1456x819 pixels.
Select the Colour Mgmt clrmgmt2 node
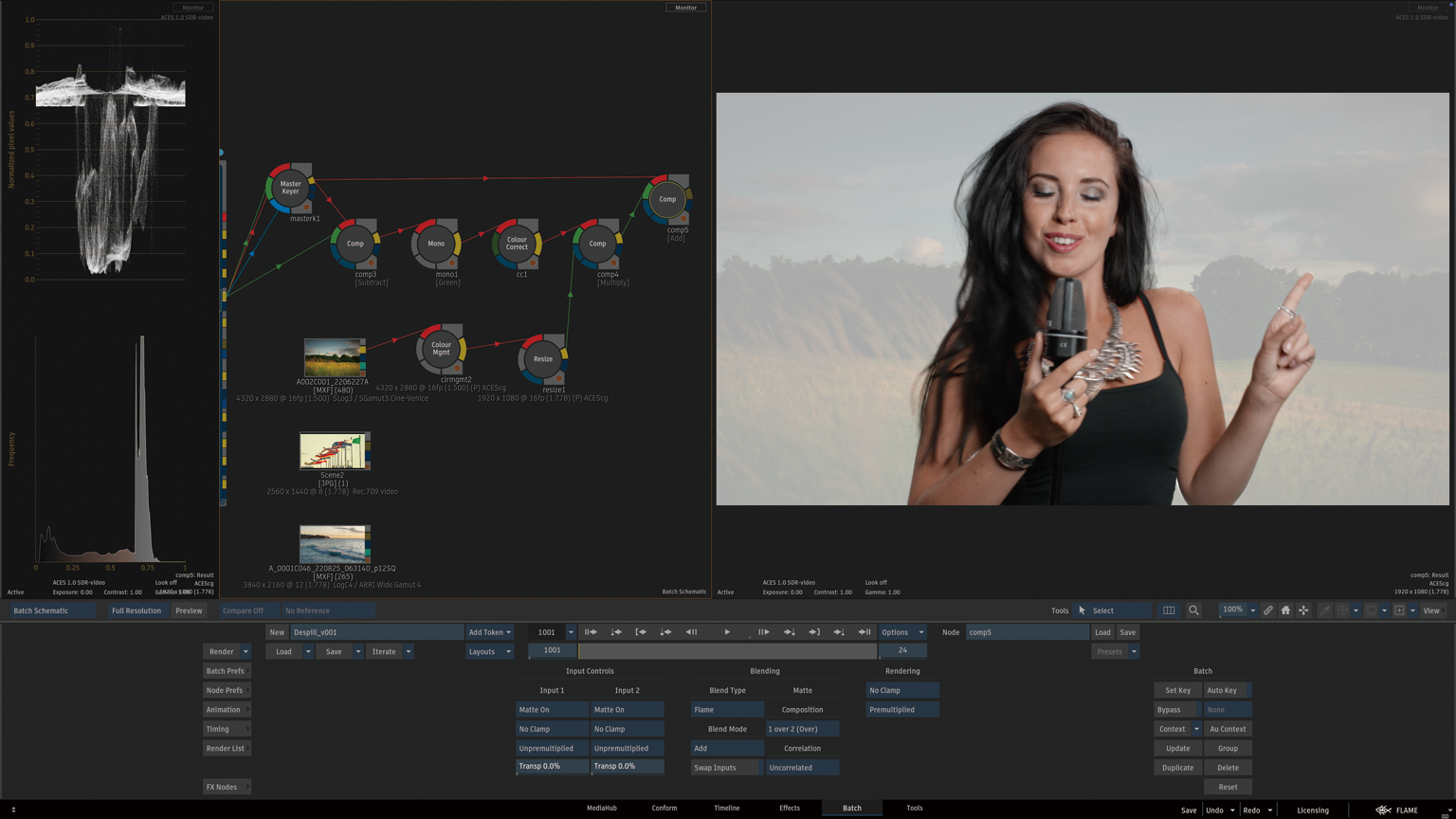pyautogui.click(x=441, y=349)
